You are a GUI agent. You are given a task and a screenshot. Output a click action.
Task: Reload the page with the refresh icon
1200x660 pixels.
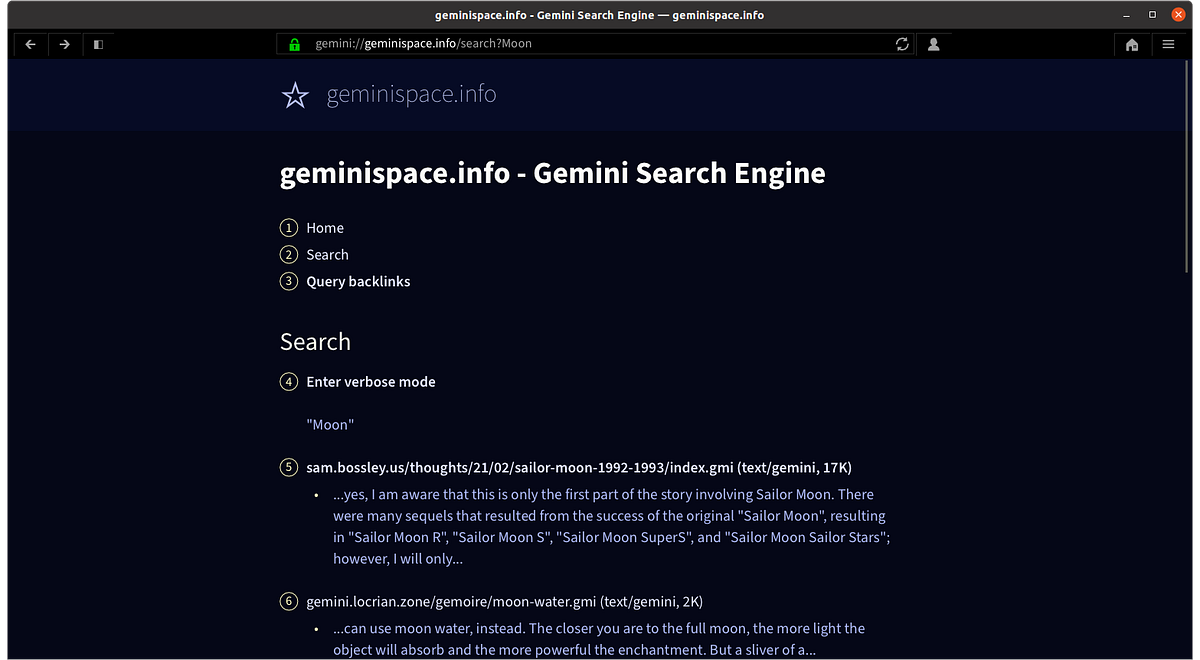[x=902, y=44]
